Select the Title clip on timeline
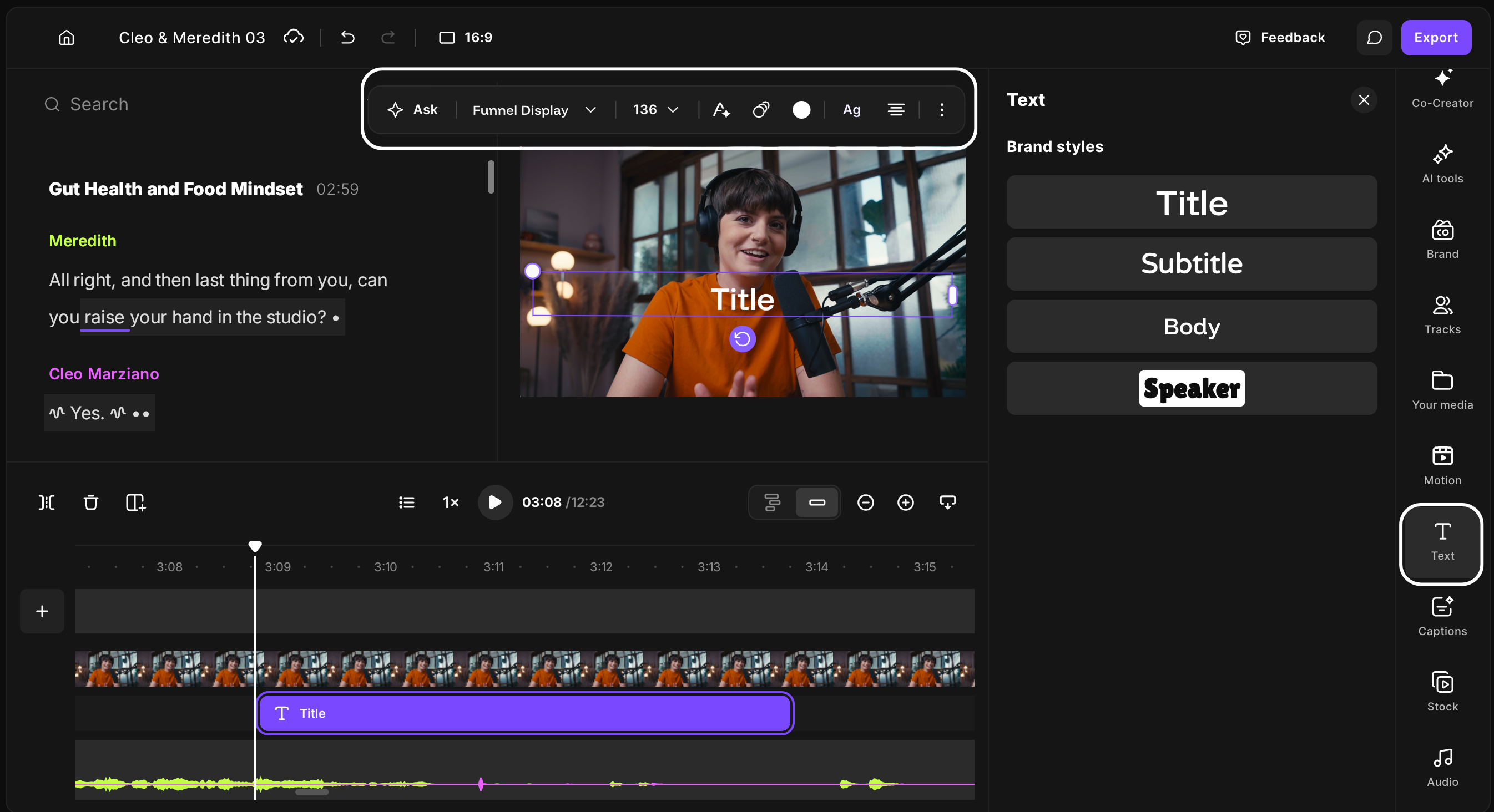The image size is (1494, 812). (525, 713)
